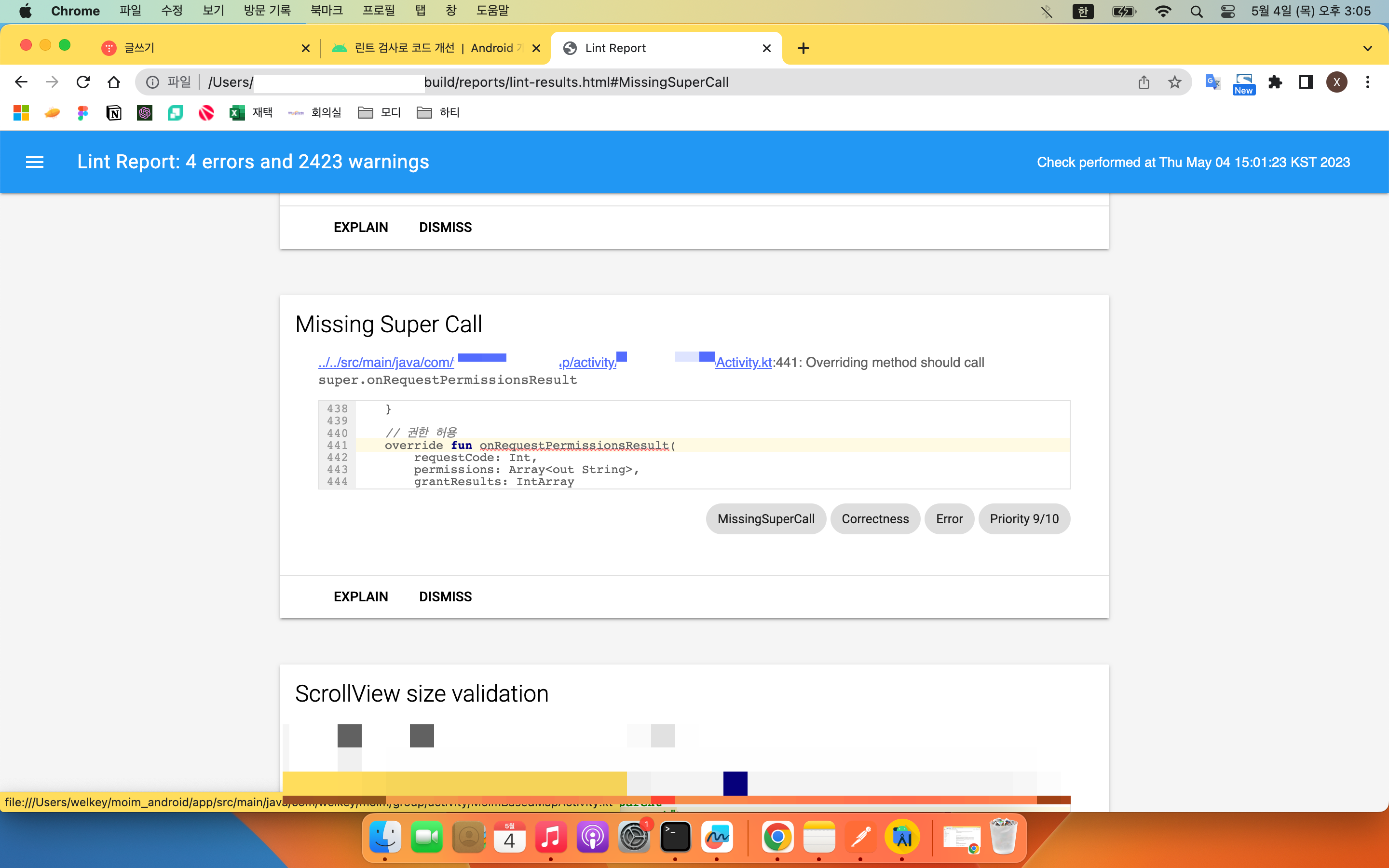Click the share page icon
Image resolution: width=1389 pixels, height=868 pixels.
point(1144,82)
